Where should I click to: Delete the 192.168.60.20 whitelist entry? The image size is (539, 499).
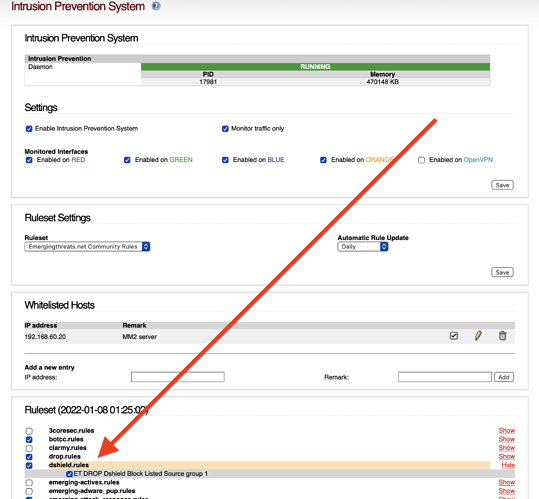pos(502,336)
